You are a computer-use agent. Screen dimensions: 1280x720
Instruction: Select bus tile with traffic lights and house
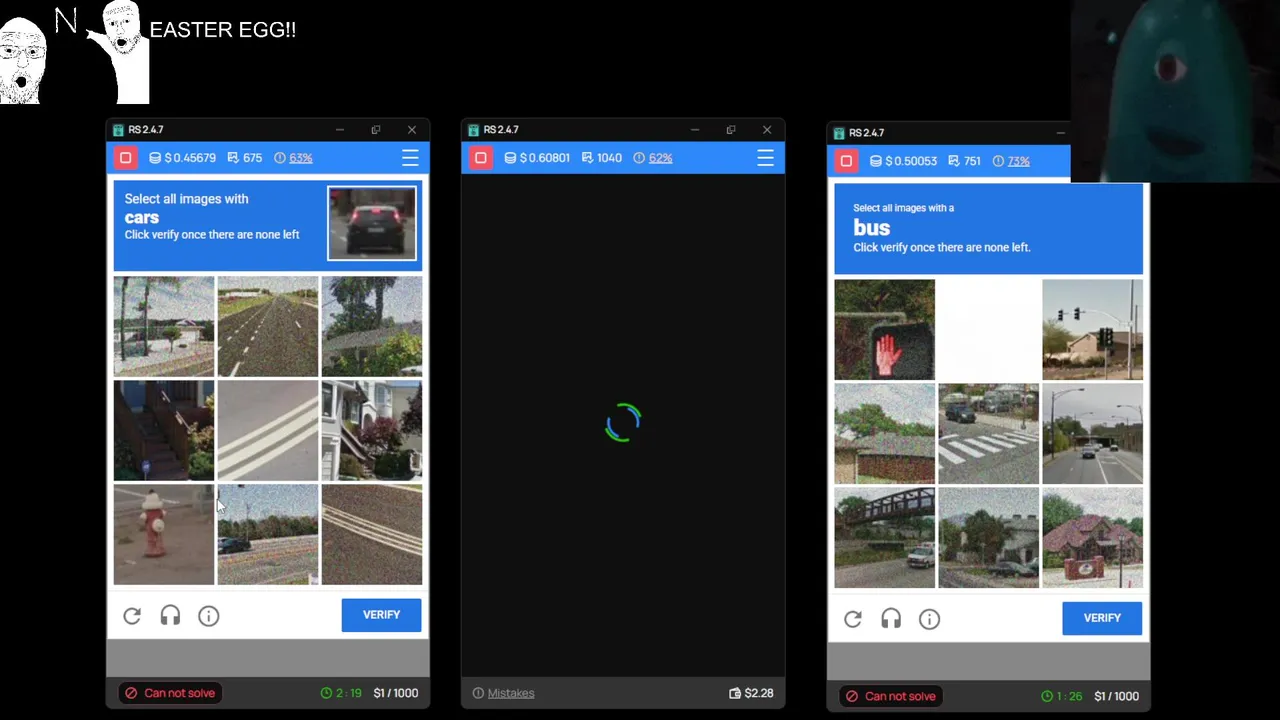[x=1093, y=330]
